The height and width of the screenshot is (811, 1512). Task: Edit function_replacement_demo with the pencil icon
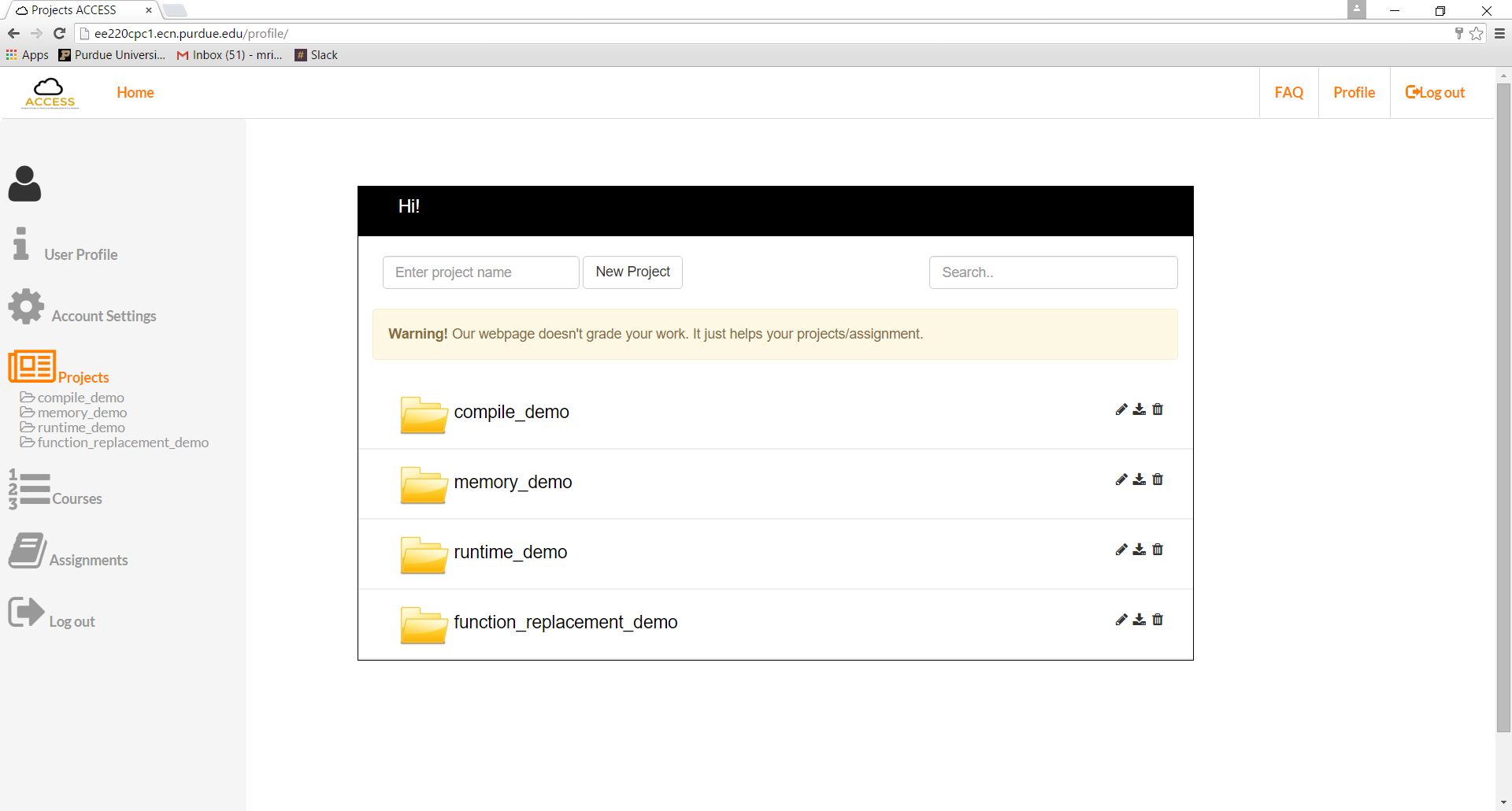1121,620
